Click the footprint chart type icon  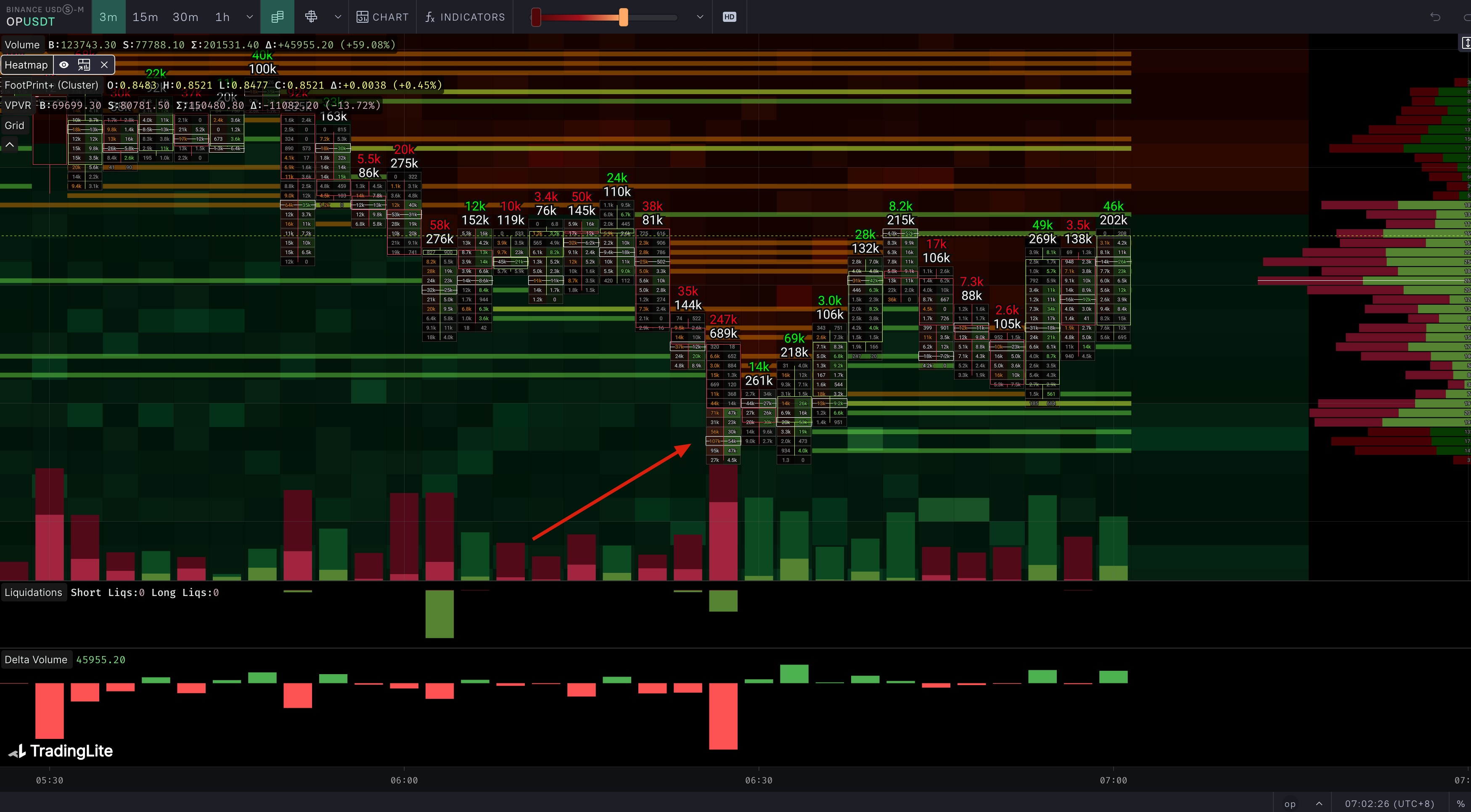pyautogui.click(x=277, y=17)
